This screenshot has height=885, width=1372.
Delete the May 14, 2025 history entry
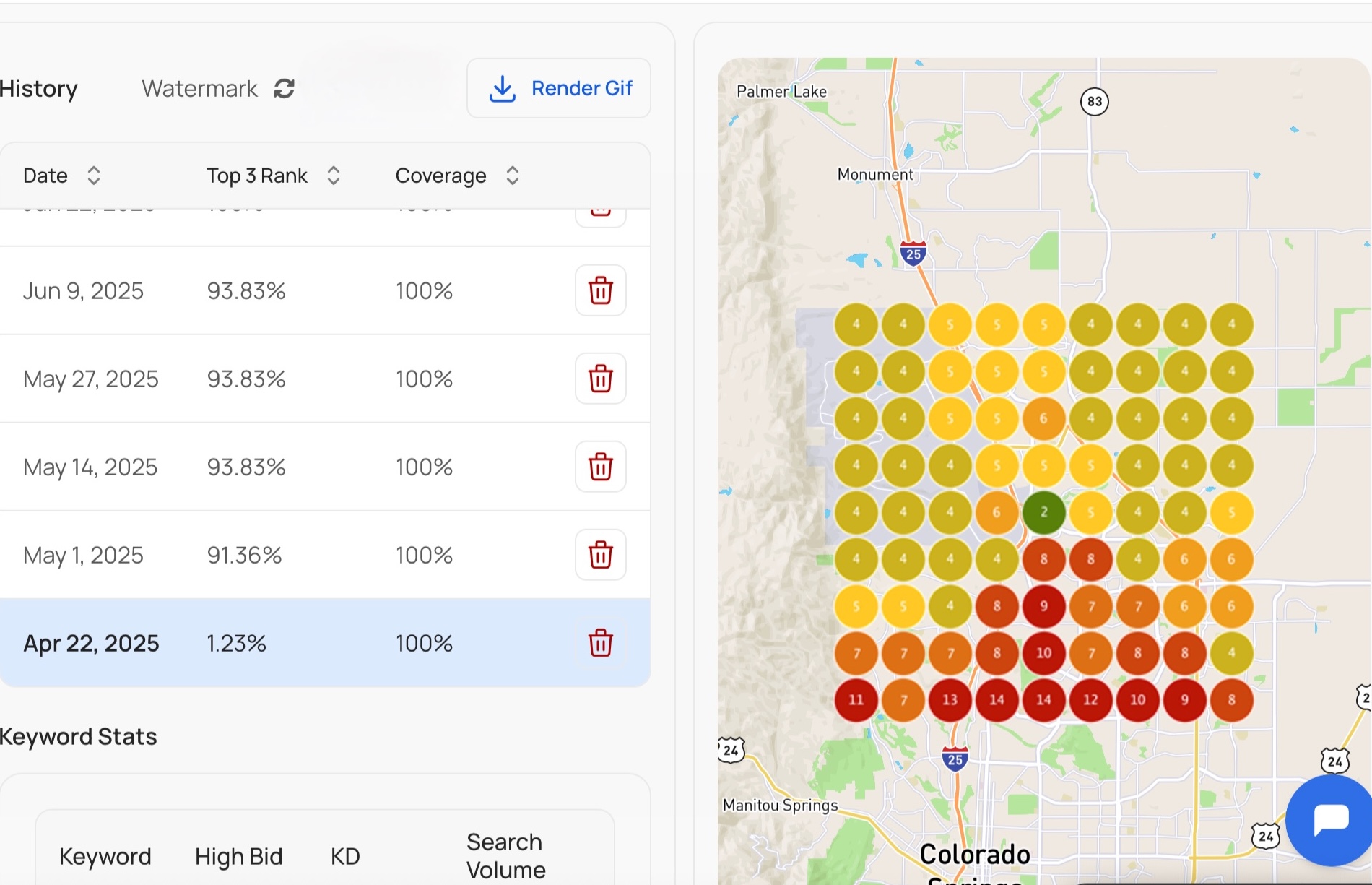tap(600, 467)
